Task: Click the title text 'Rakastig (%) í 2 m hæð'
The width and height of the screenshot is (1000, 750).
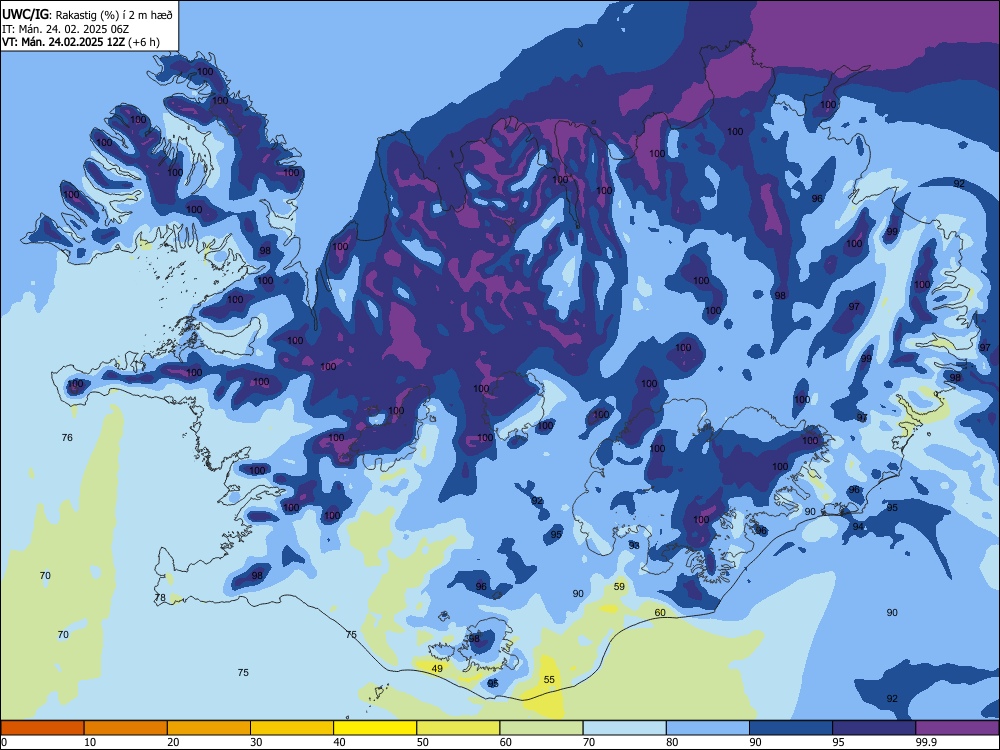Action: [x=114, y=14]
